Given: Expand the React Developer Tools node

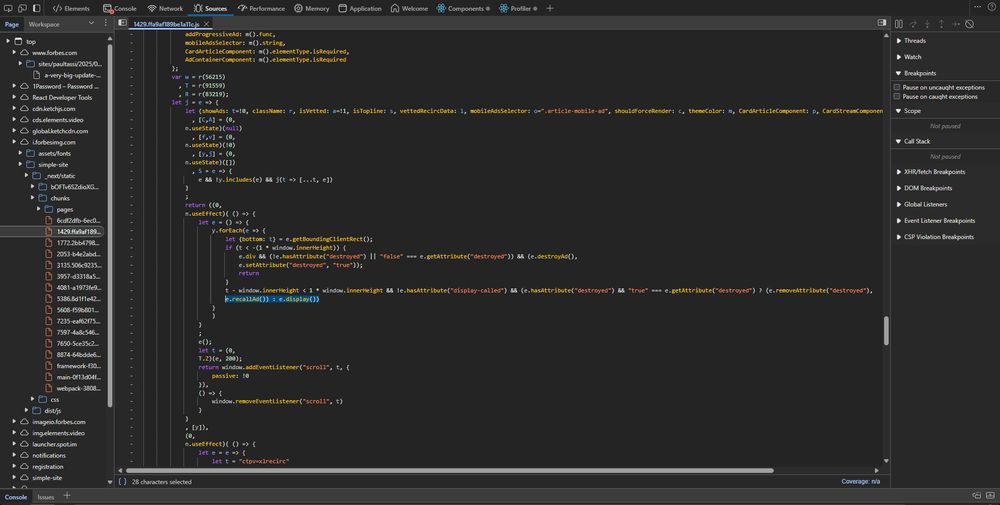Looking at the screenshot, I should (x=15, y=98).
